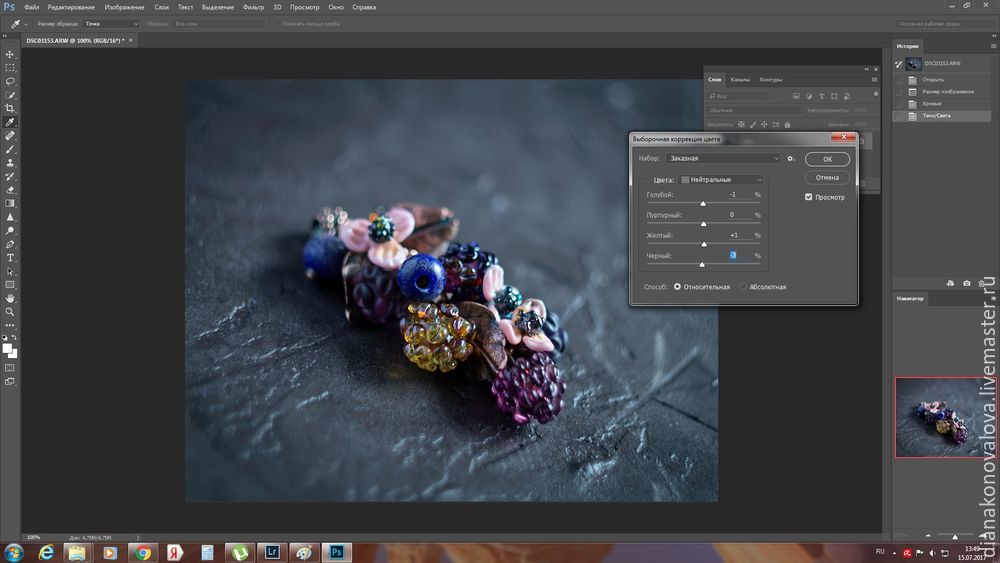
Task: Select the Type tool
Action: pyautogui.click(x=10, y=257)
